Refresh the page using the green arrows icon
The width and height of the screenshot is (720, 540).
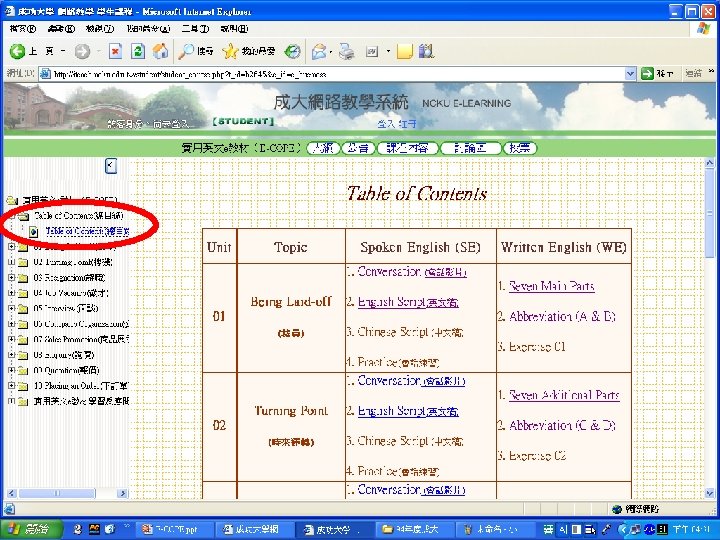(x=138, y=51)
